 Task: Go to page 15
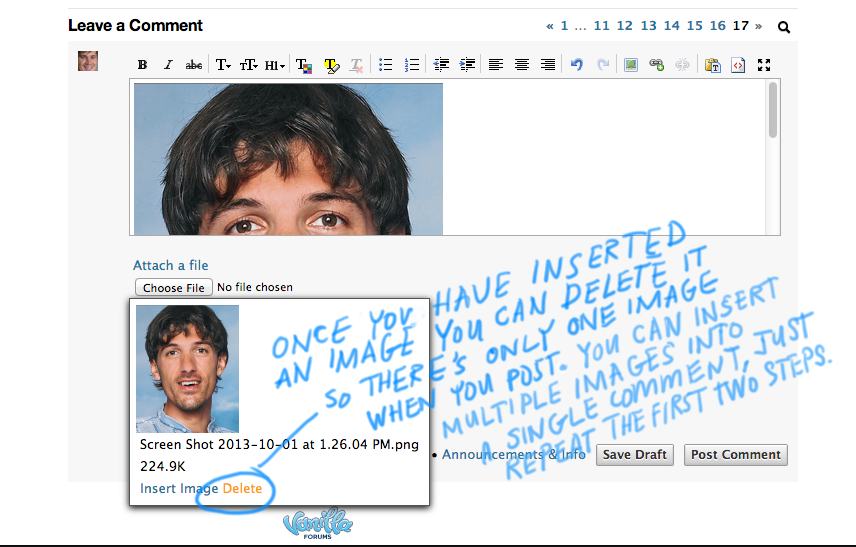click(694, 26)
